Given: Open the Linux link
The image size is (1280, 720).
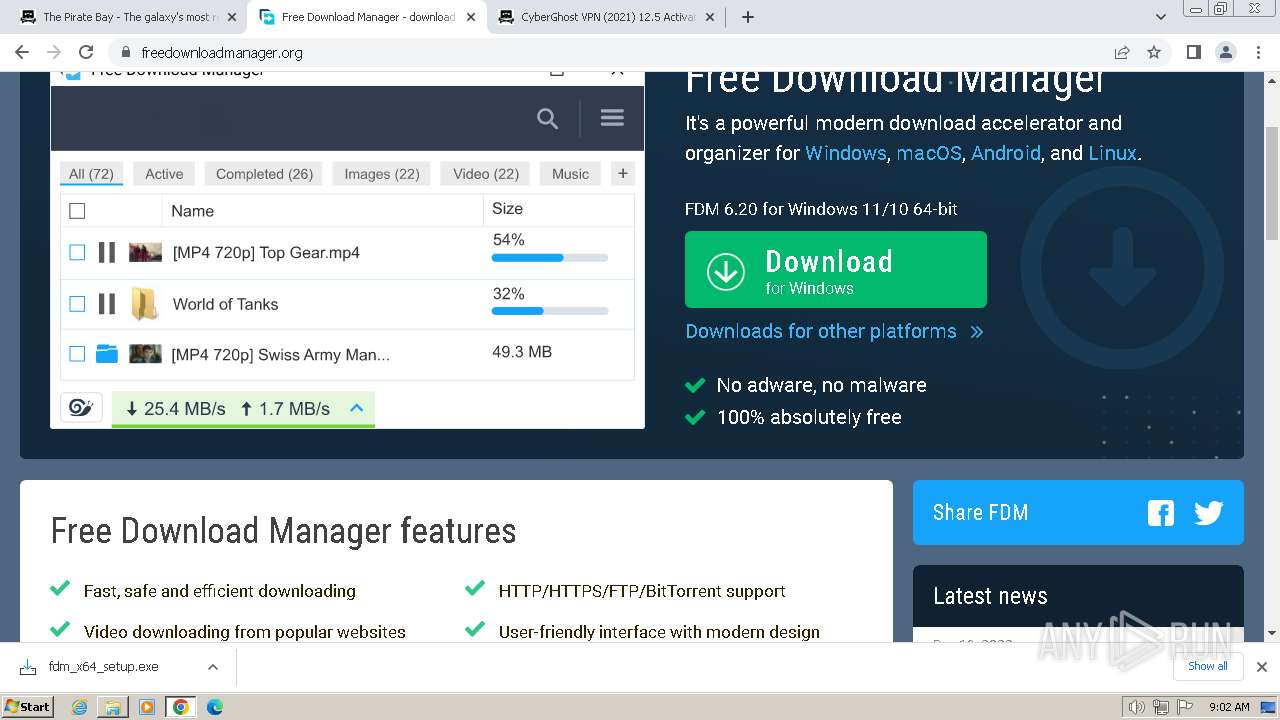Looking at the screenshot, I should [1112, 153].
